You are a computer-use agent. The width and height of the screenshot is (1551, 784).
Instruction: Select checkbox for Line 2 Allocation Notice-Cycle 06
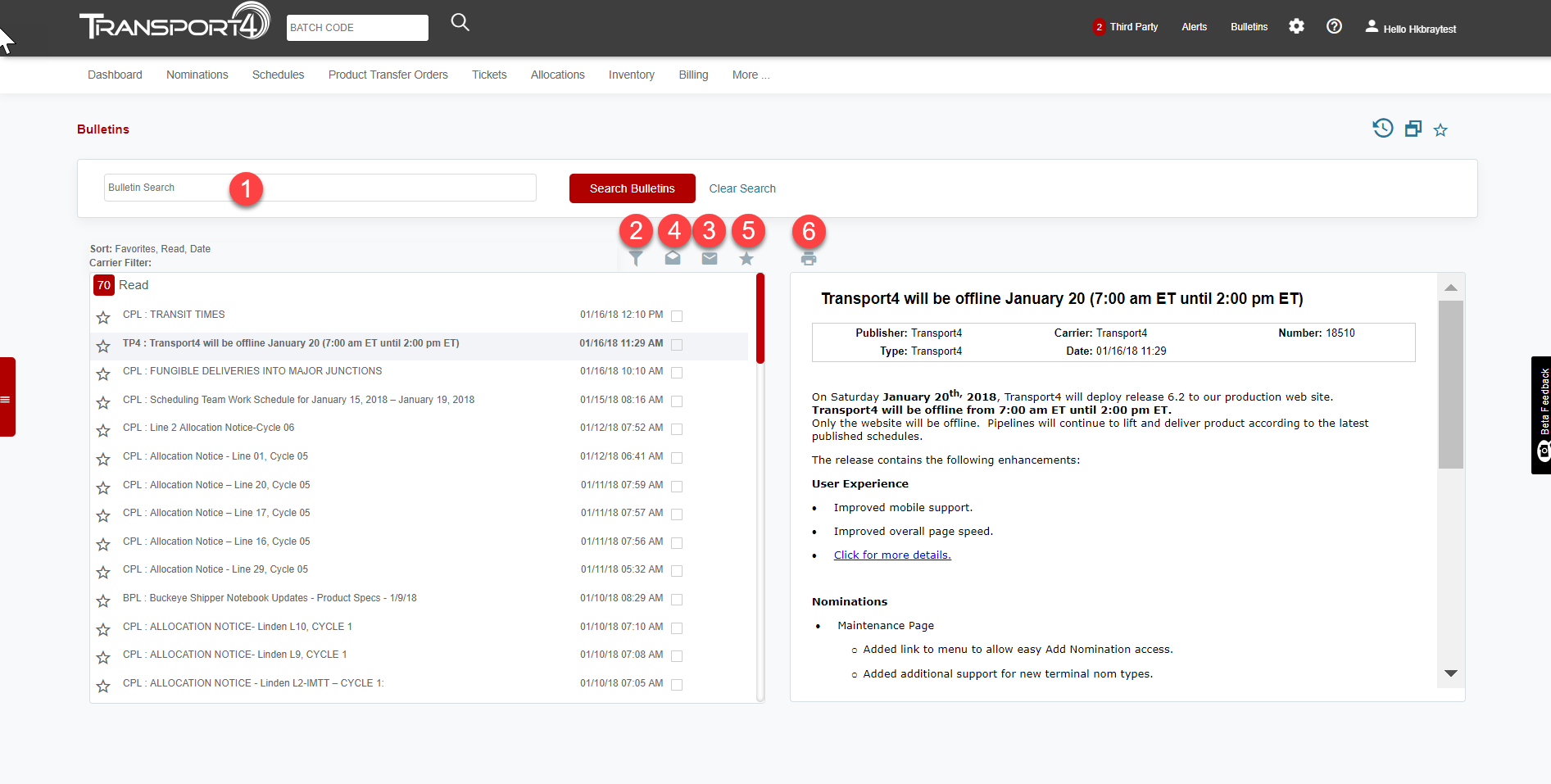tap(677, 429)
